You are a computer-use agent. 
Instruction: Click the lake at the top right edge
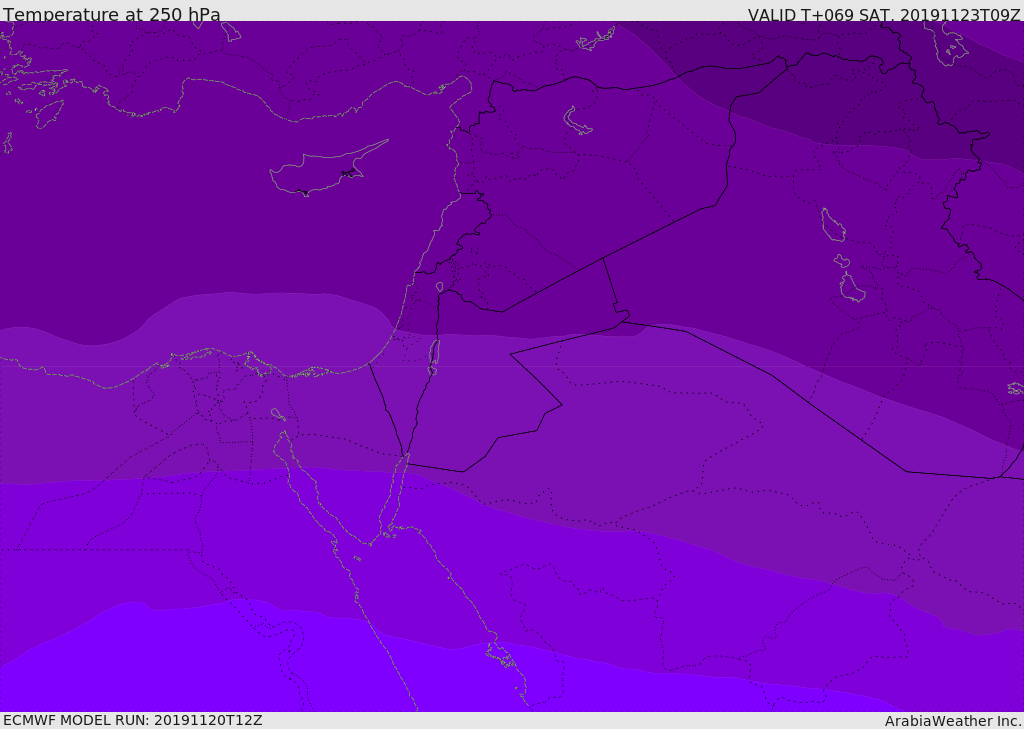[946, 43]
